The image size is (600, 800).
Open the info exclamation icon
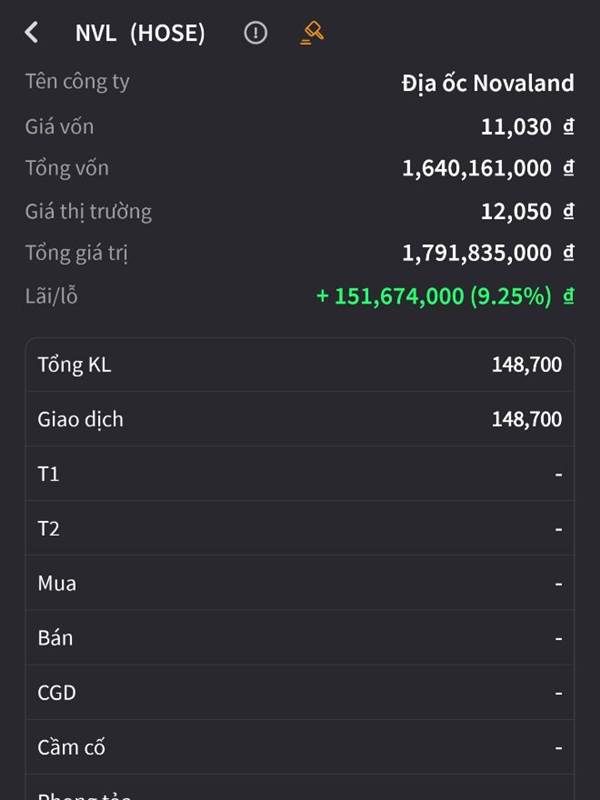tap(255, 33)
